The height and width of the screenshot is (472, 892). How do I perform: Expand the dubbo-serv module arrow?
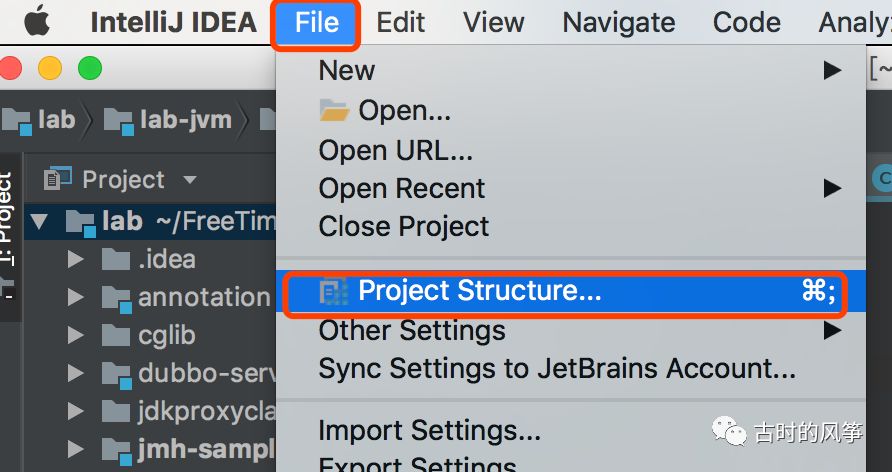click(x=76, y=374)
